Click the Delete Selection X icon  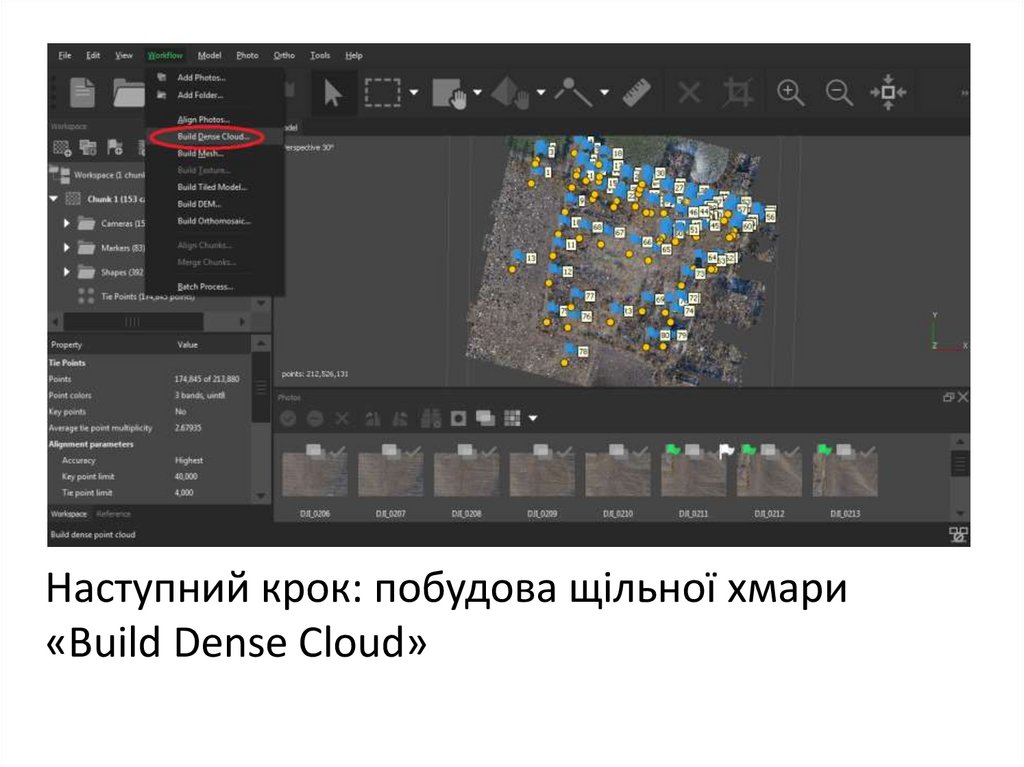pos(689,93)
